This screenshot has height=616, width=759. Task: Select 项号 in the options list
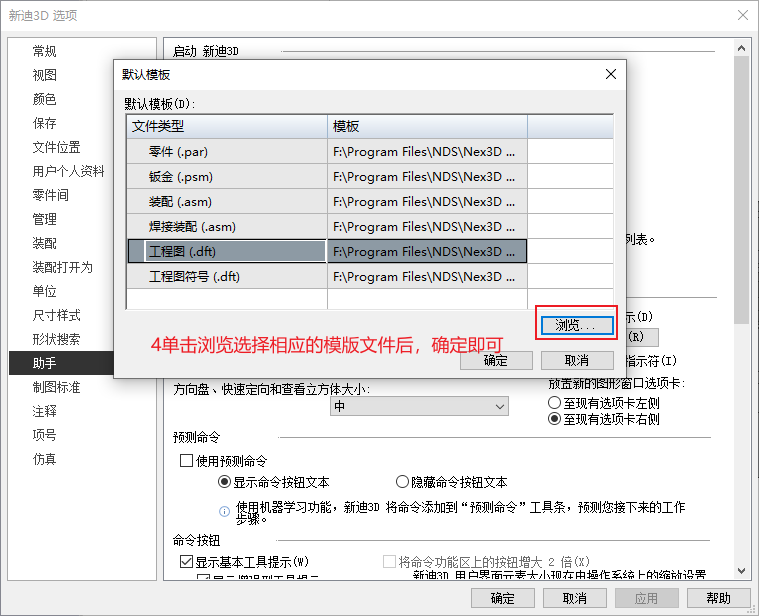pos(45,435)
